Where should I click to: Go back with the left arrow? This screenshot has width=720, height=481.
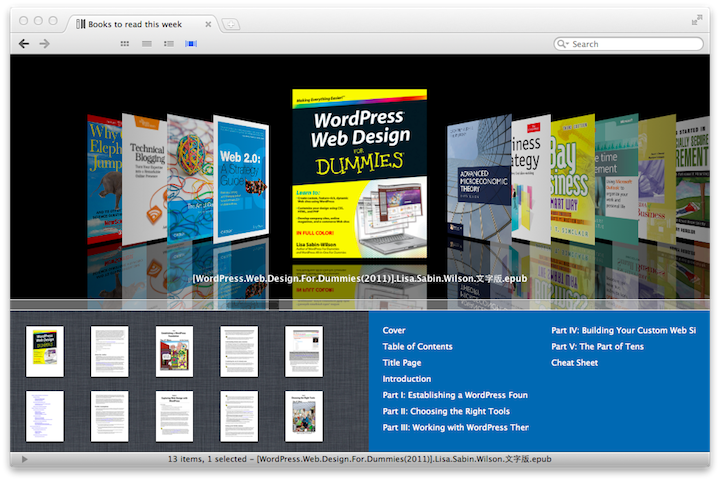click(24, 44)
